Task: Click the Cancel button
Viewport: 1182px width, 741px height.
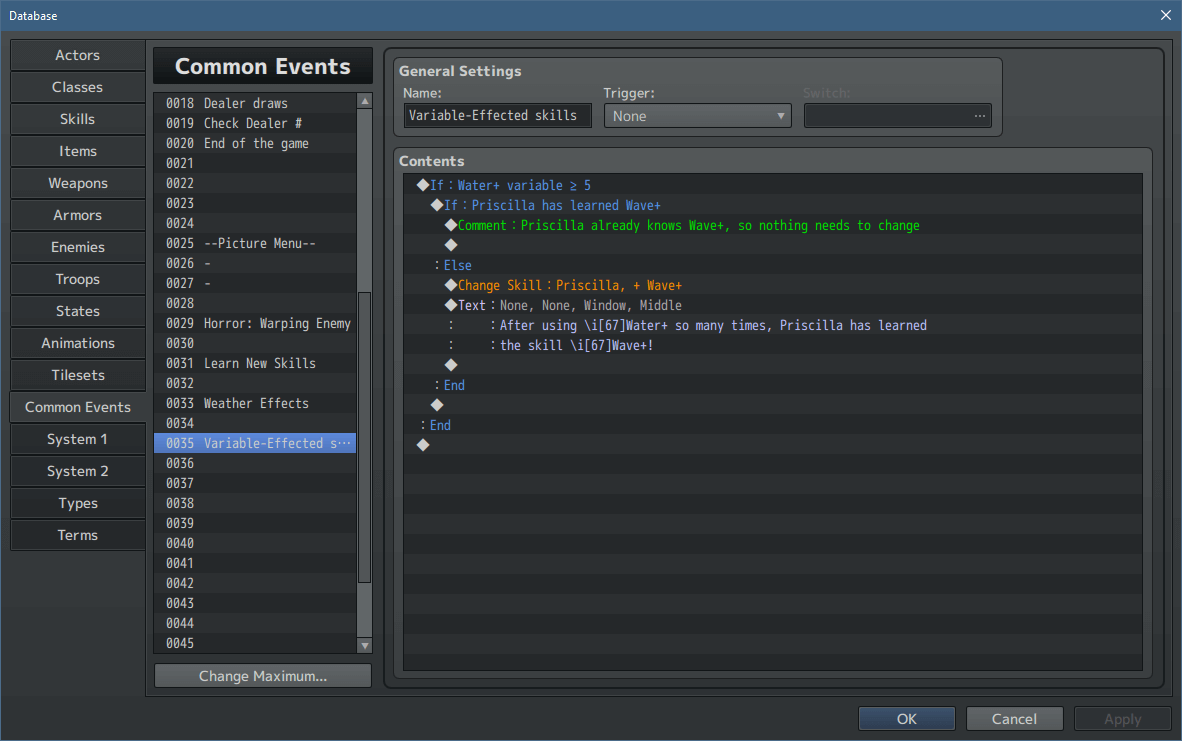Action: 1015,719
